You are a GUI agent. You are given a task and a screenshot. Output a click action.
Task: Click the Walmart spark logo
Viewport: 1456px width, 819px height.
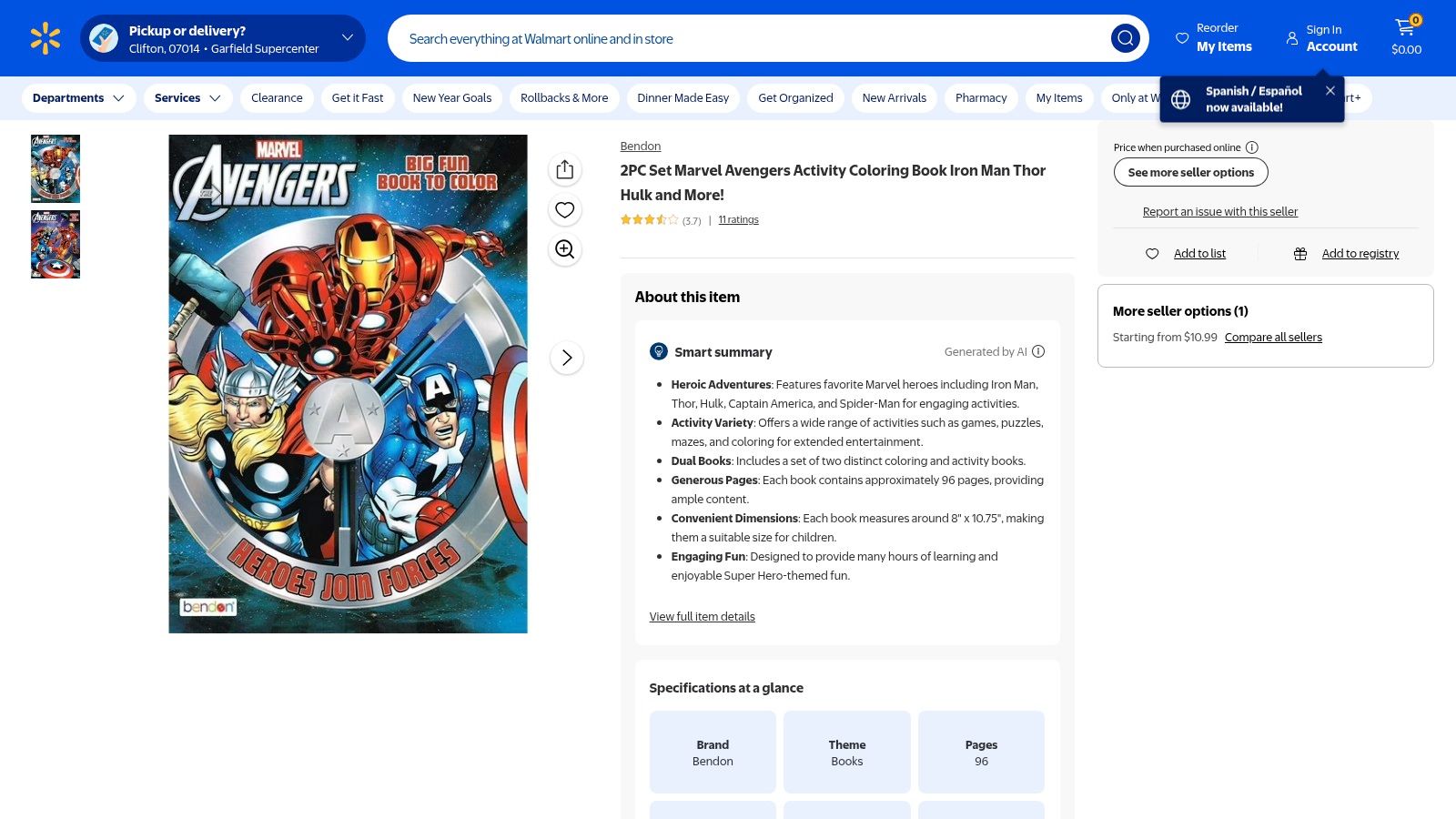point(44,37)
